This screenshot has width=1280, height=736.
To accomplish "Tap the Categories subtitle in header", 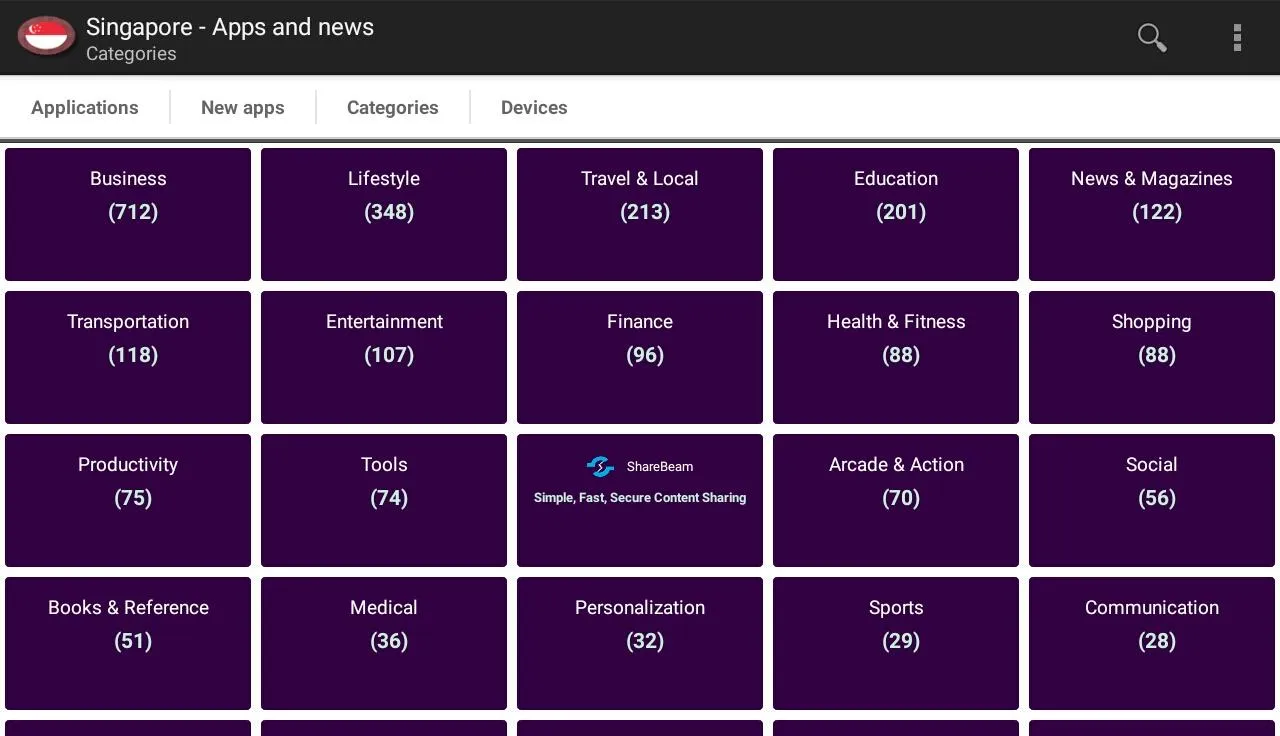I will click(131, 54).
